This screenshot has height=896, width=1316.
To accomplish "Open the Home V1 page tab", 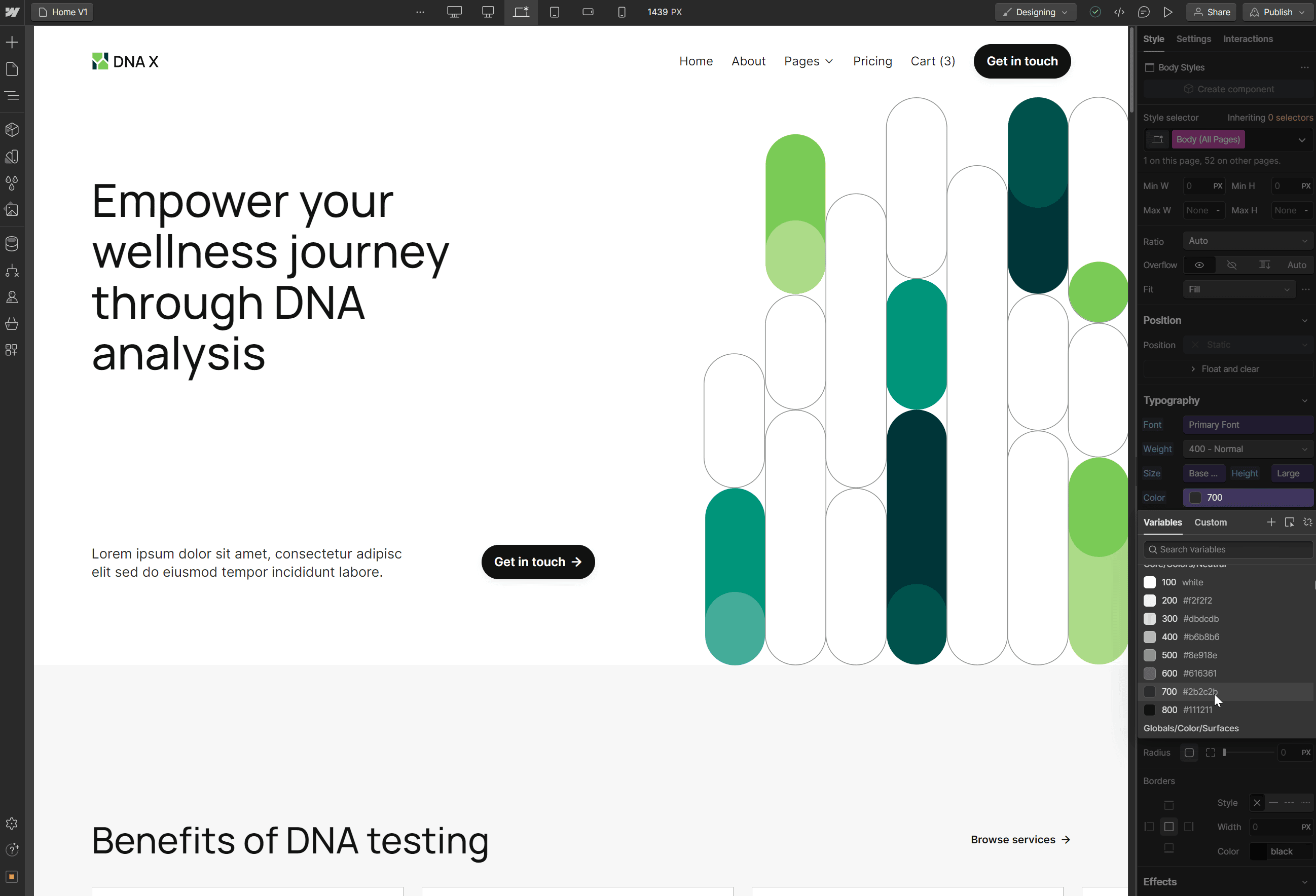I will [x=62, y=12].
